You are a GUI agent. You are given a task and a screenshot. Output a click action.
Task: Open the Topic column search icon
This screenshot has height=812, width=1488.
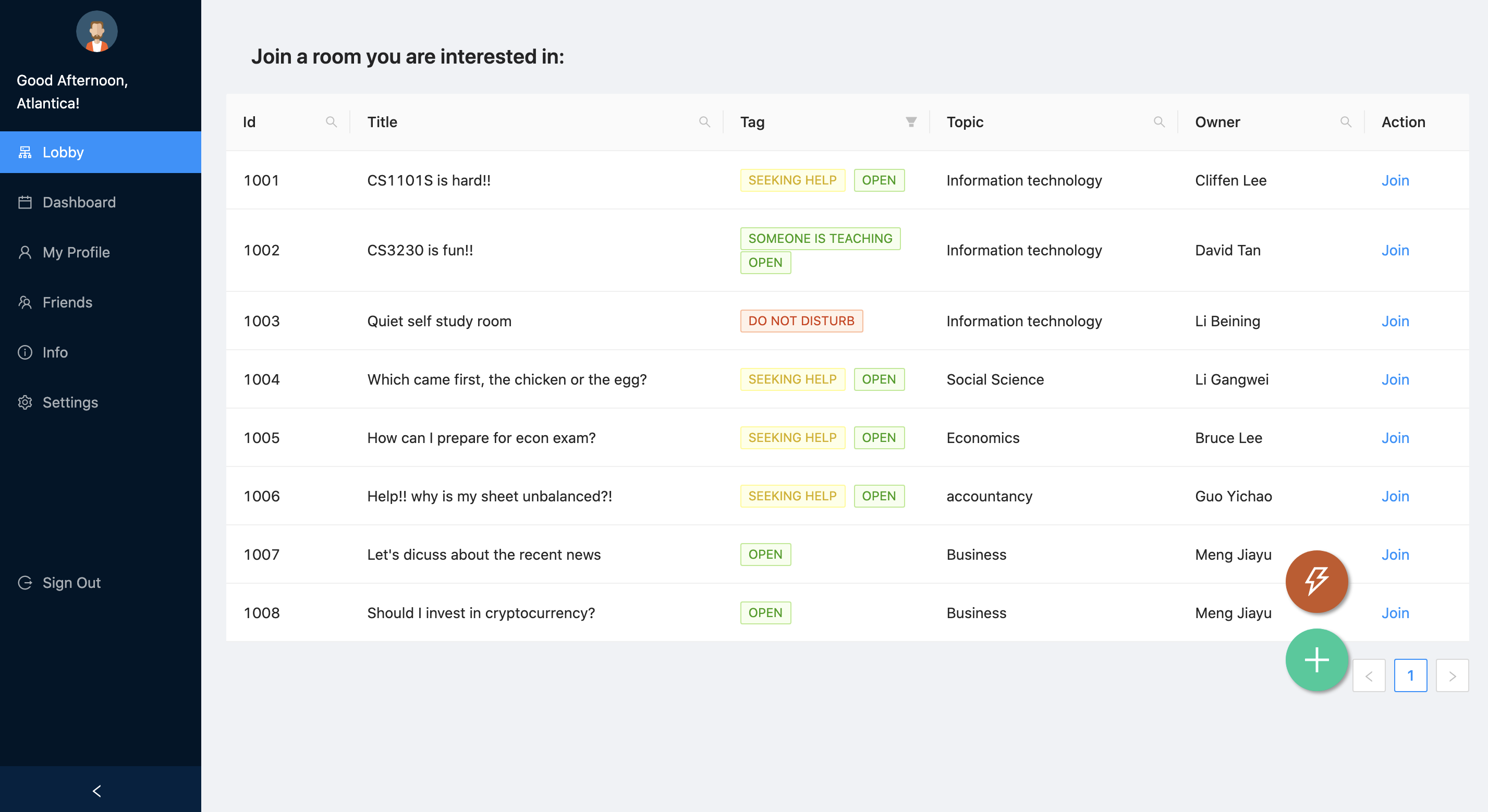click(x=1158, y=122)
